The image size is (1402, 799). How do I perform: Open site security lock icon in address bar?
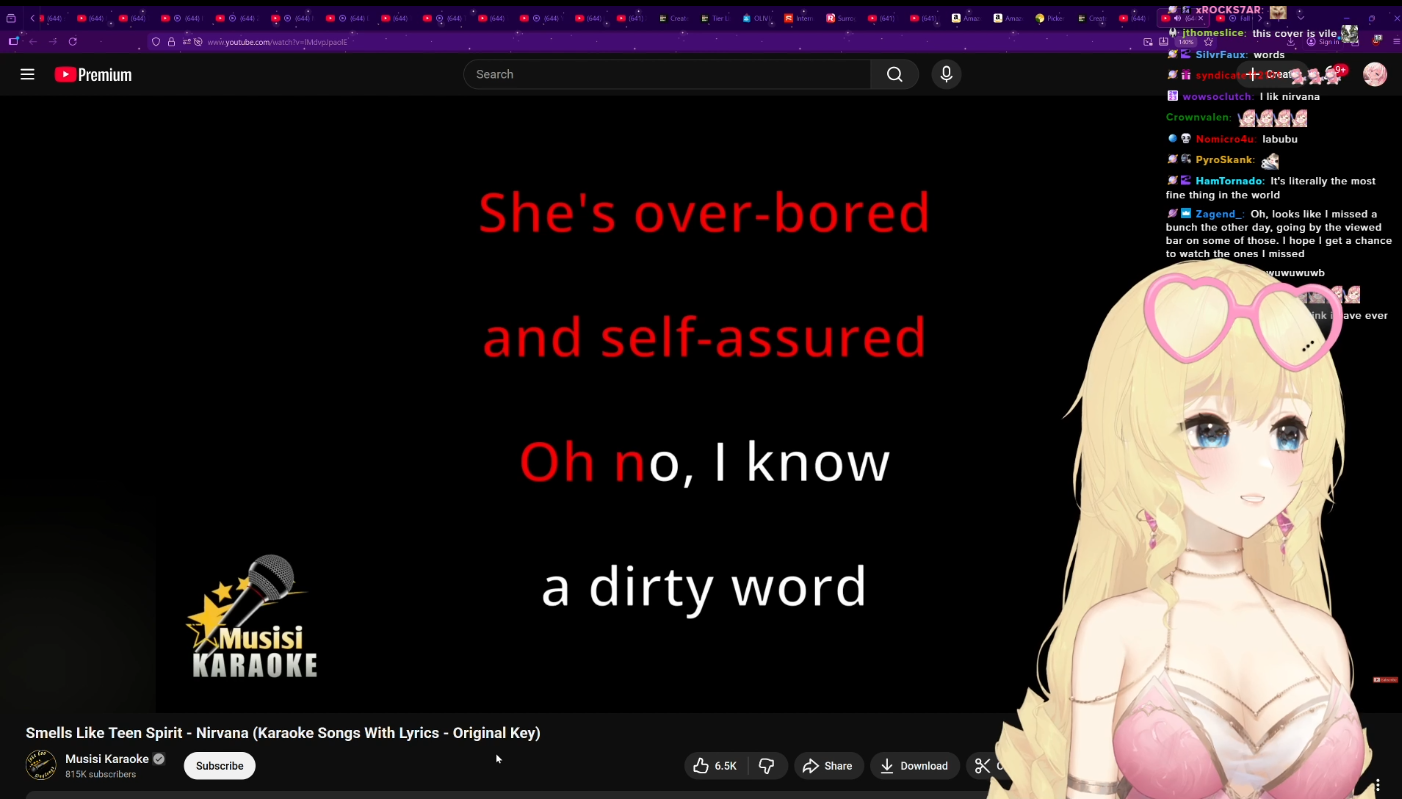coord(171,42)
